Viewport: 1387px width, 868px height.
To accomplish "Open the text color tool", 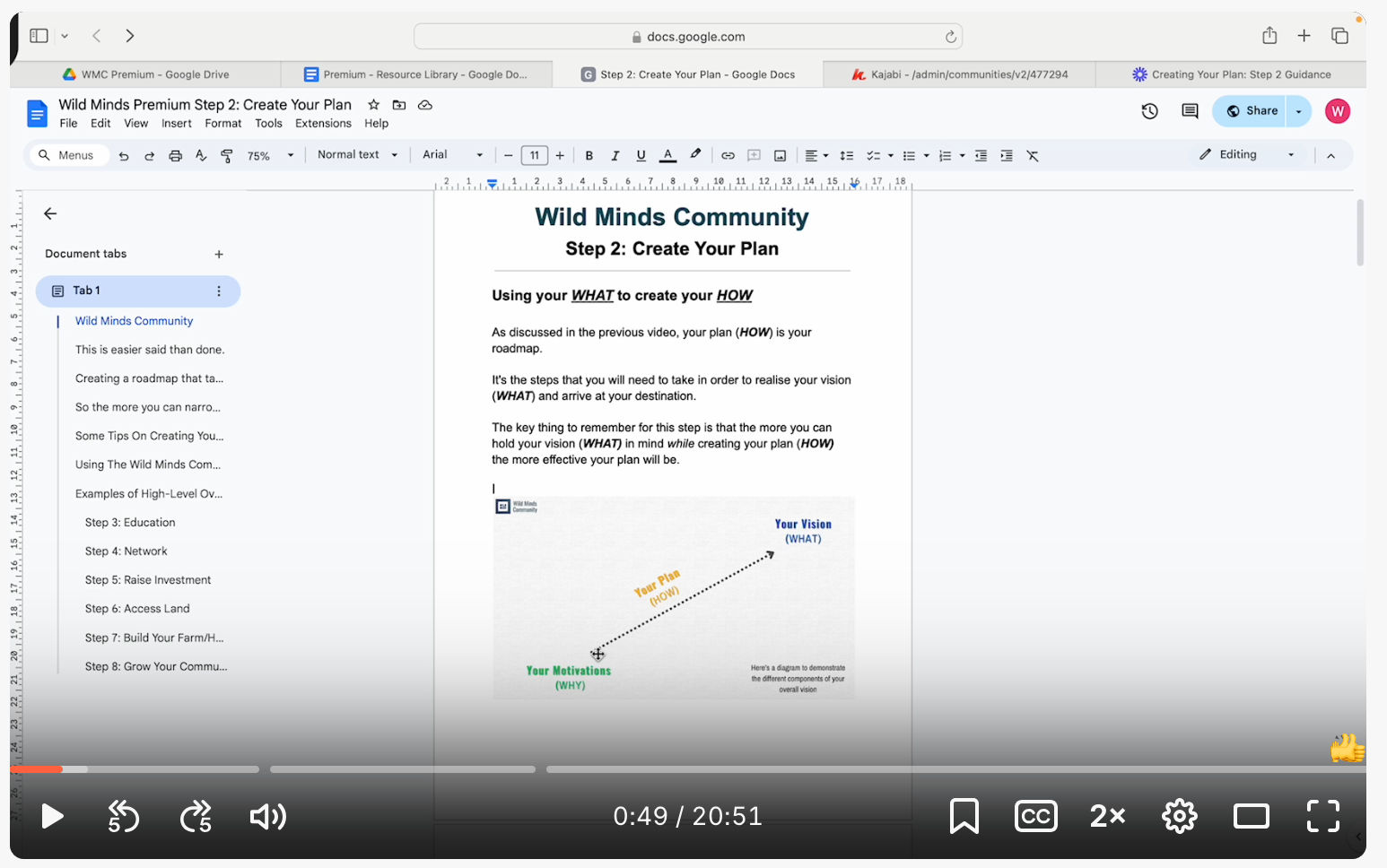I will 667,155.
